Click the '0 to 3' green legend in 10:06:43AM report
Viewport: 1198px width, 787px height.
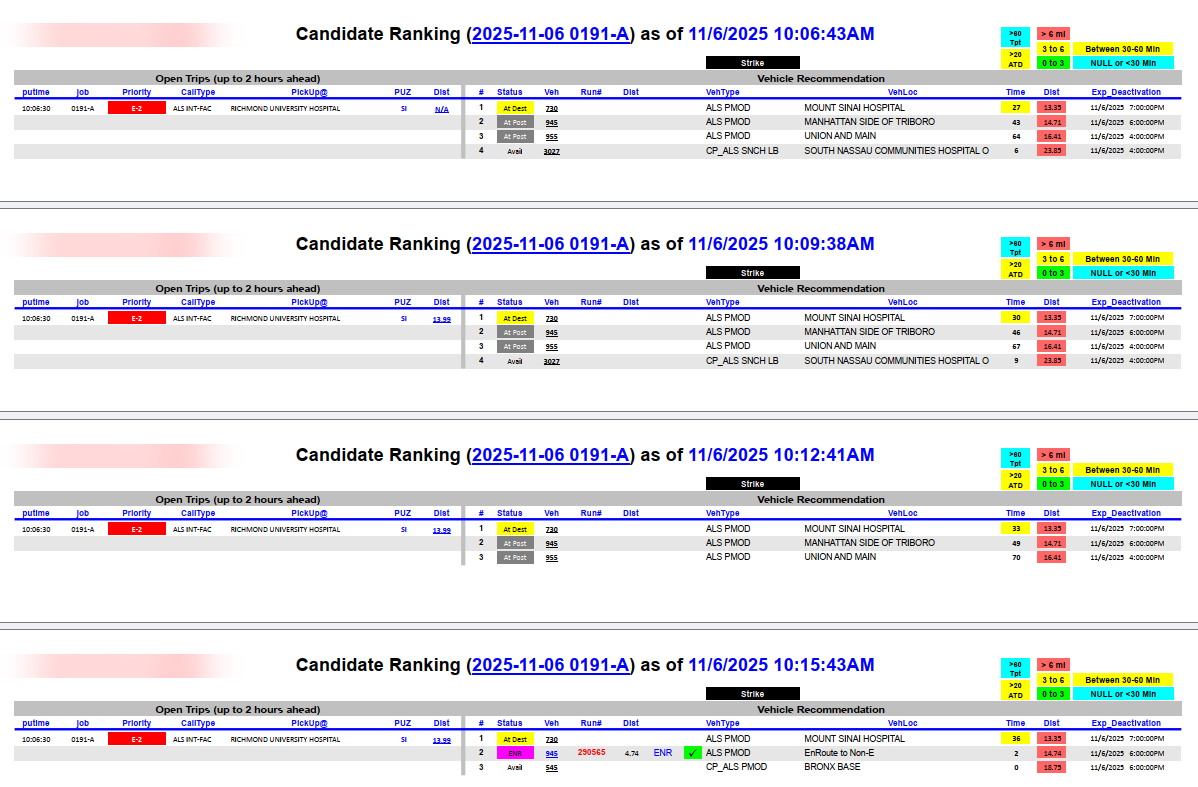pos(1053,63)
